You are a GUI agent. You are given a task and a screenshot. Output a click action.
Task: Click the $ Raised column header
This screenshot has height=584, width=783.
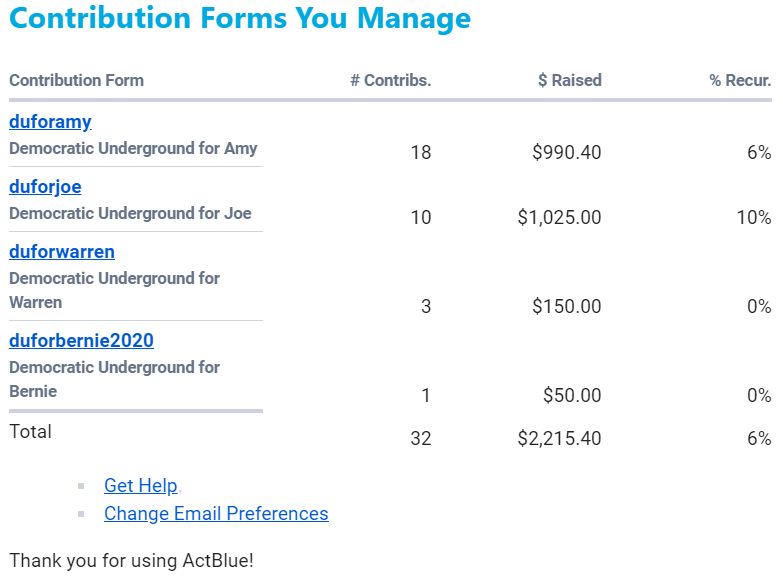(x=569, y=81)
